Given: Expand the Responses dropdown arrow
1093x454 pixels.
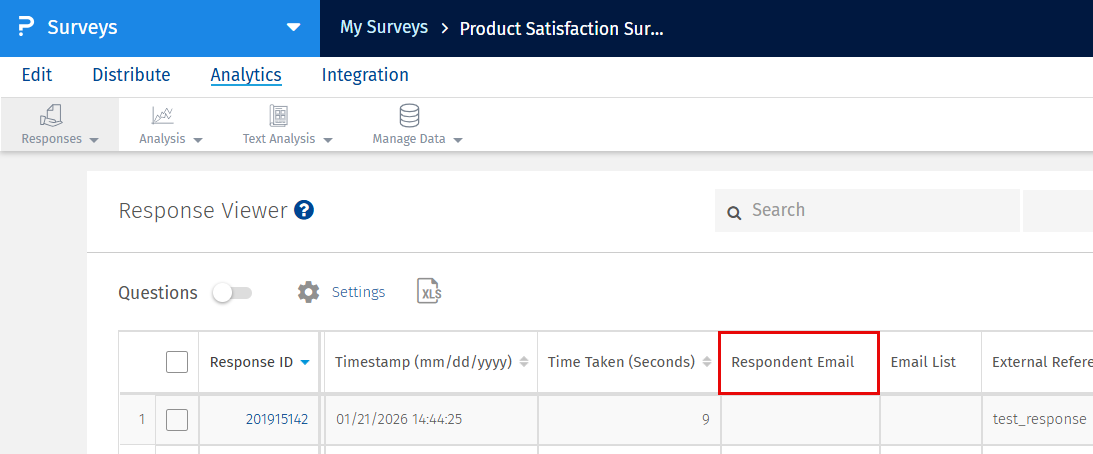Looking at the screenshot, I should 94,139.
